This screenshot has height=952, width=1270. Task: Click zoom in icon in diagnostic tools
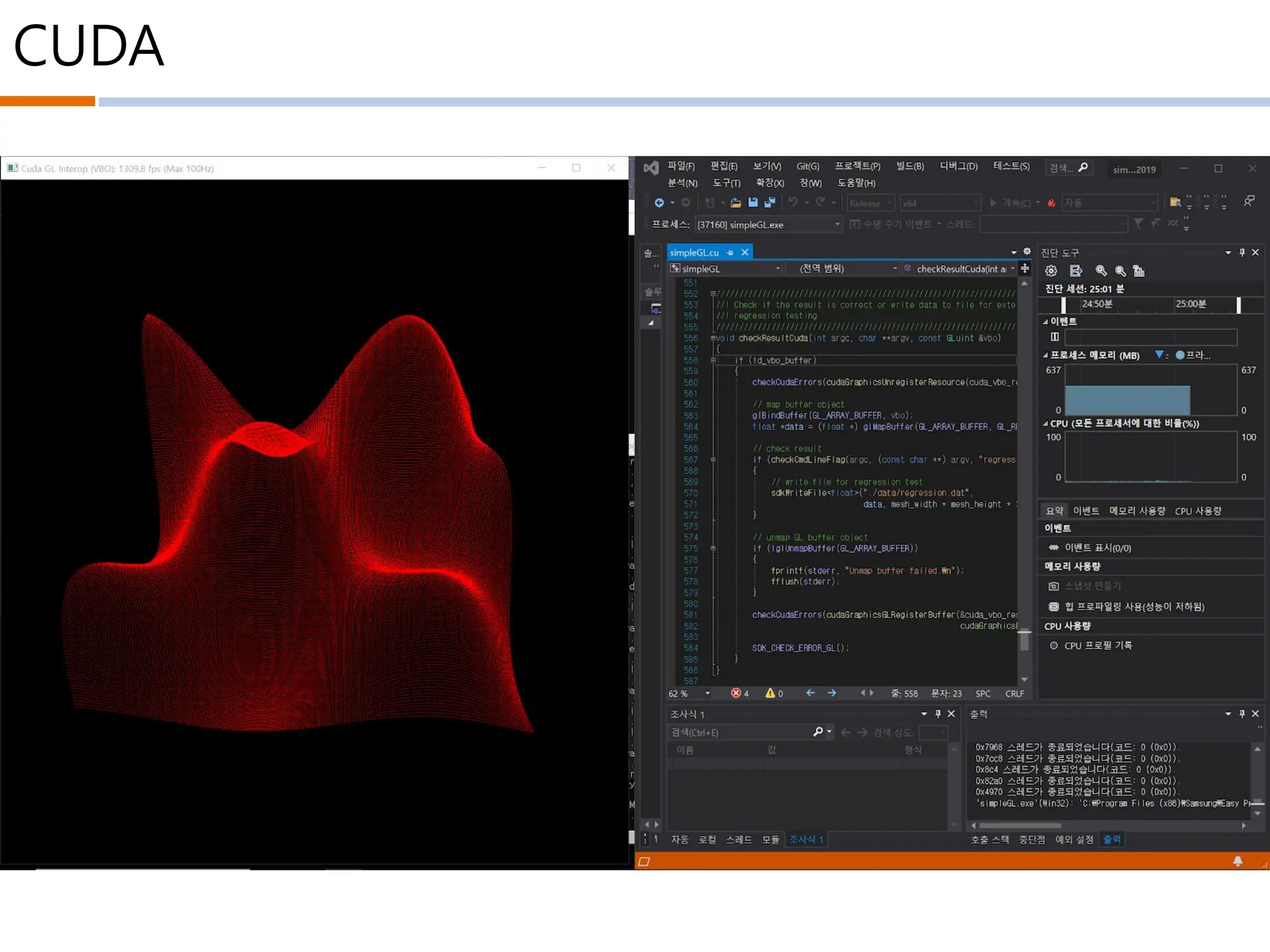(x=1101, y=271)
